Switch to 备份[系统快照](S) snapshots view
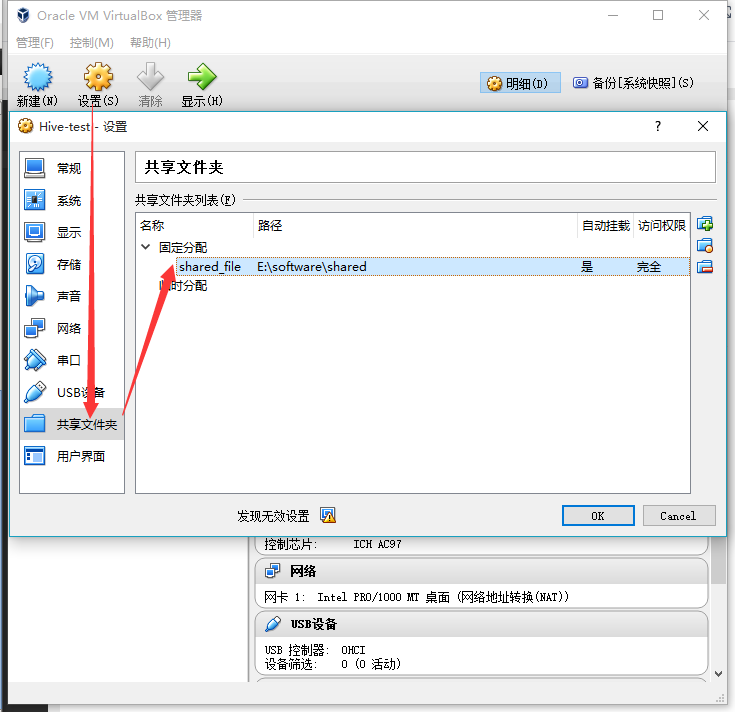 [633, 83]
